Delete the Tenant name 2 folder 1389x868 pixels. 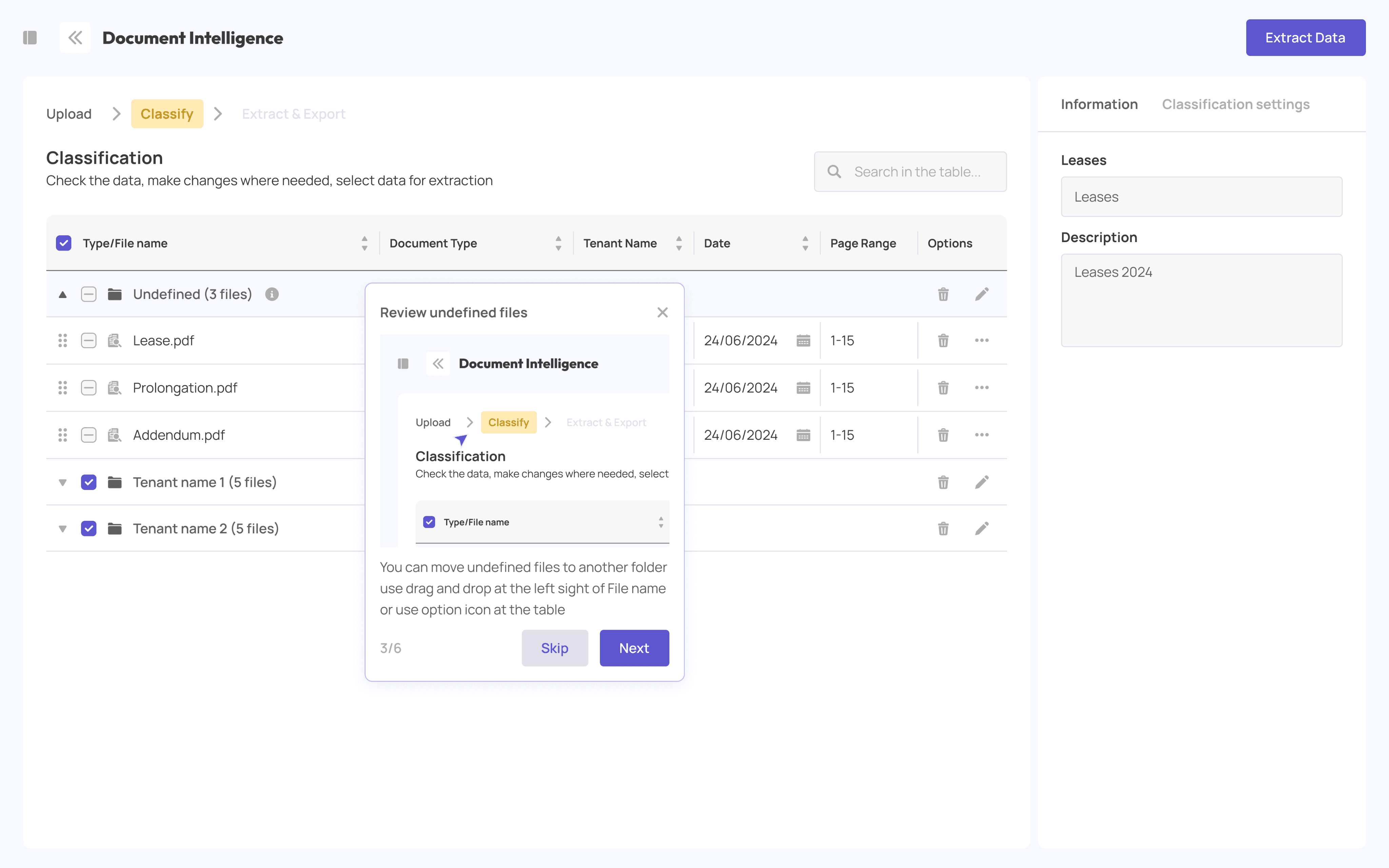(x=943, y=529)
